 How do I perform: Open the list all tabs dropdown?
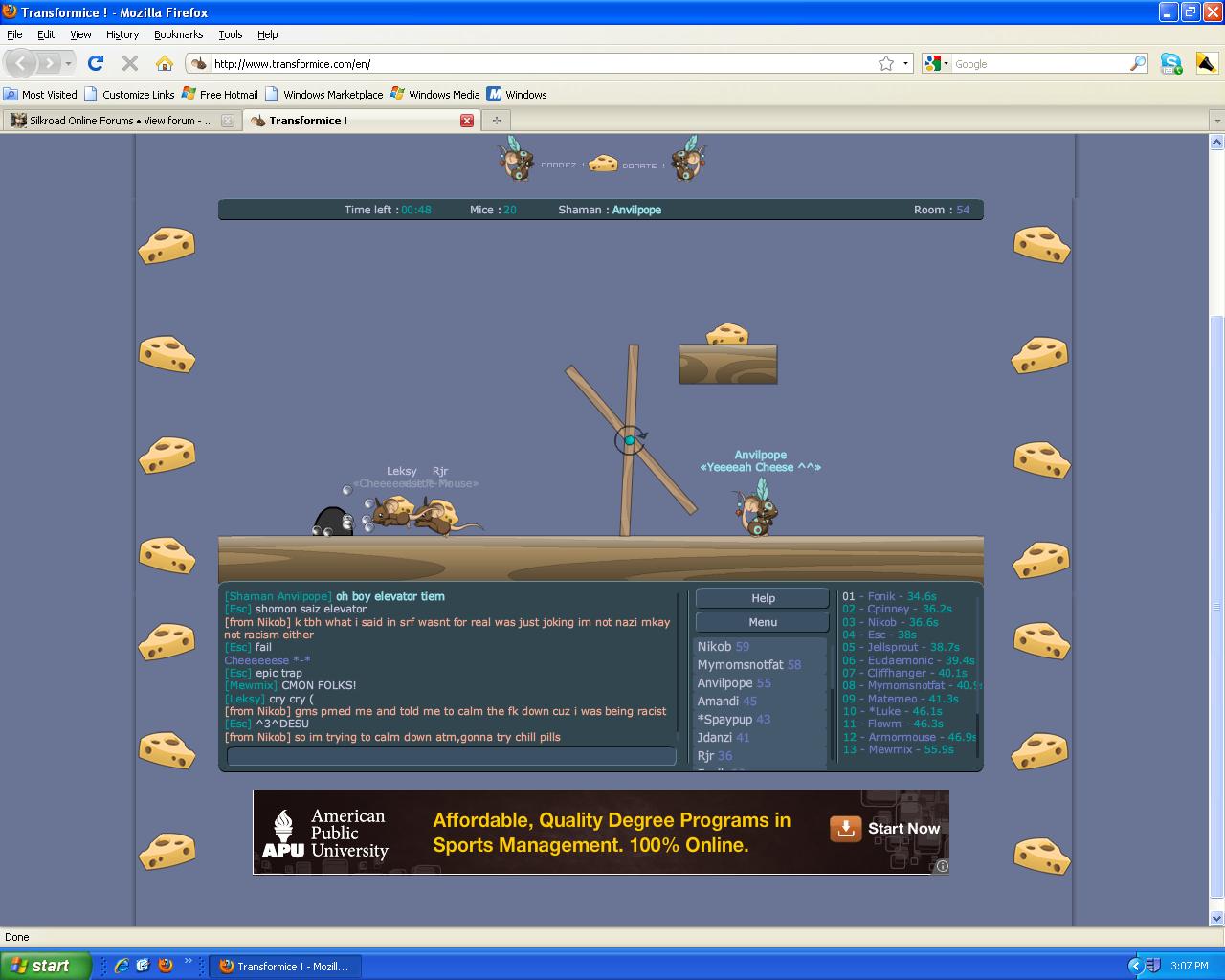1216,121
